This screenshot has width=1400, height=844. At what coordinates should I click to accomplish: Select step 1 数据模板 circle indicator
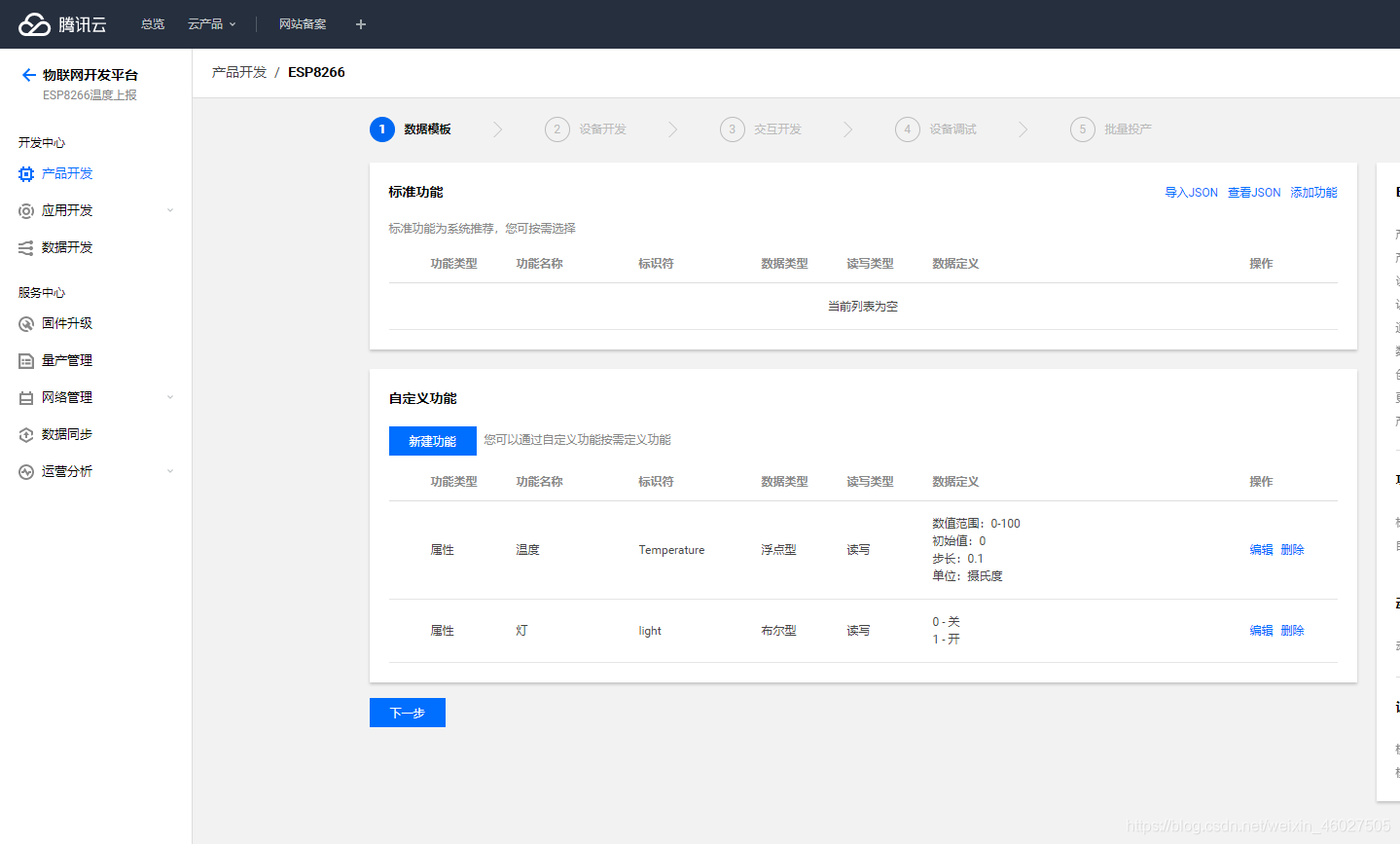click(x=381, y=128)
